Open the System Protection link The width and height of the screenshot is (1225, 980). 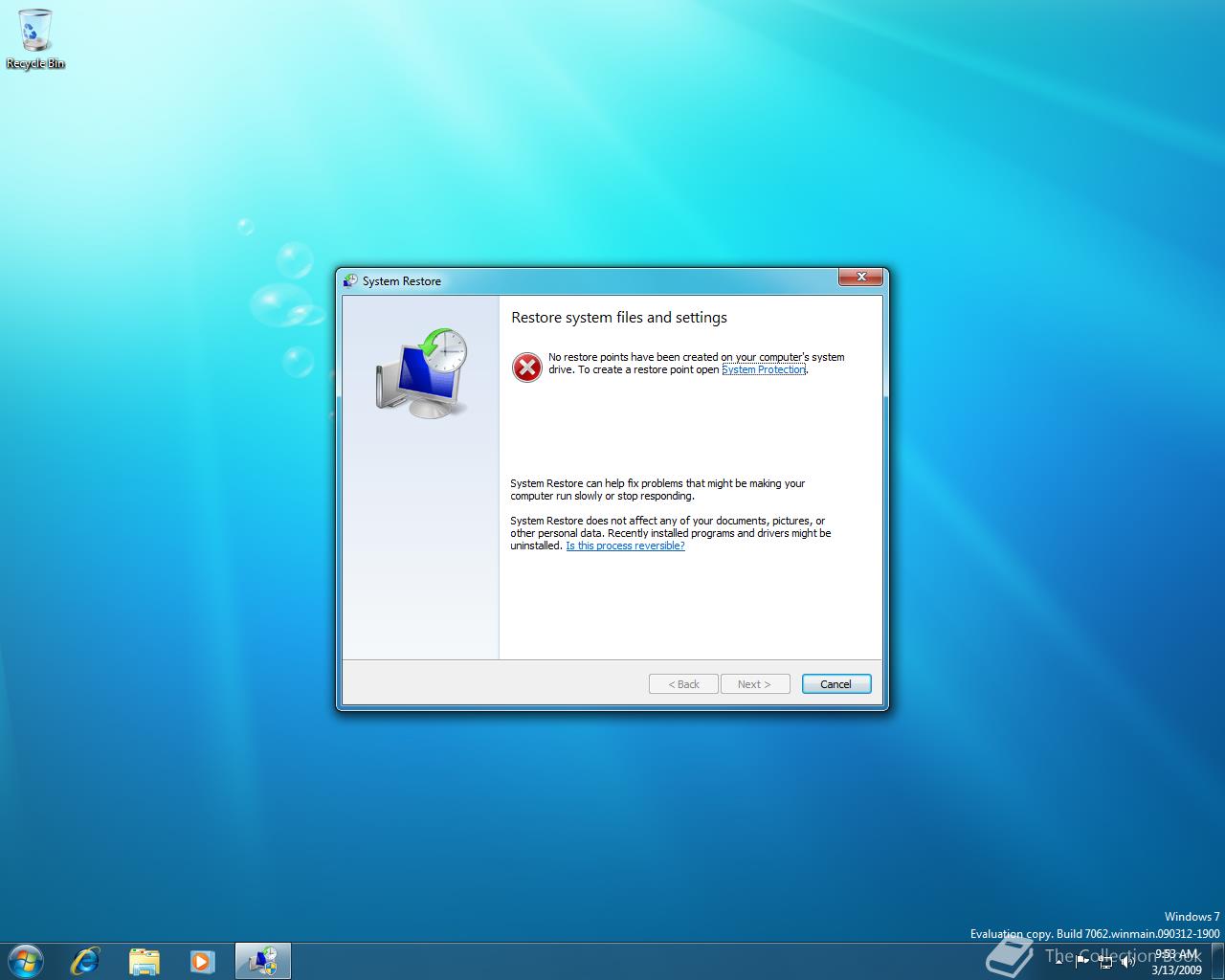(x=764, y=369)
